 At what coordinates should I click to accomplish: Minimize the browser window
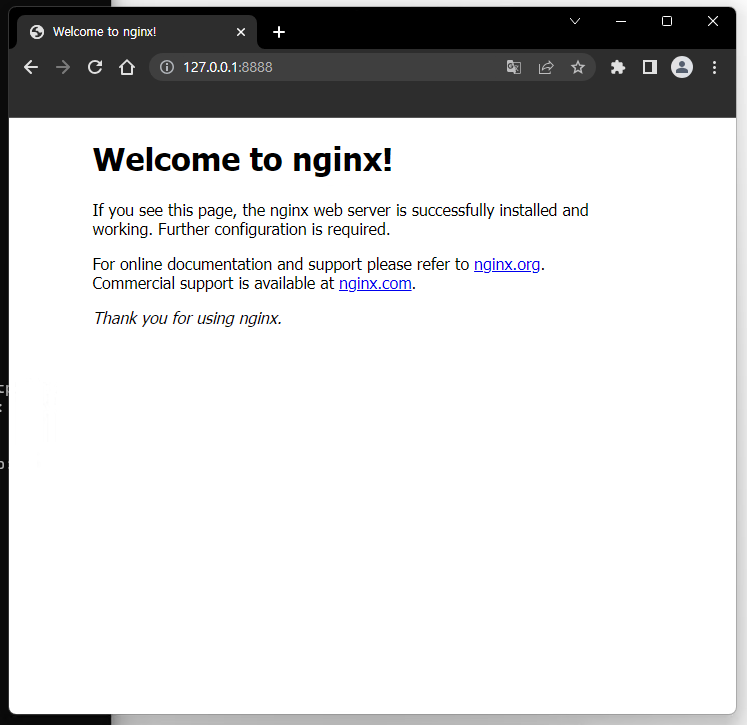pos(621,21)
